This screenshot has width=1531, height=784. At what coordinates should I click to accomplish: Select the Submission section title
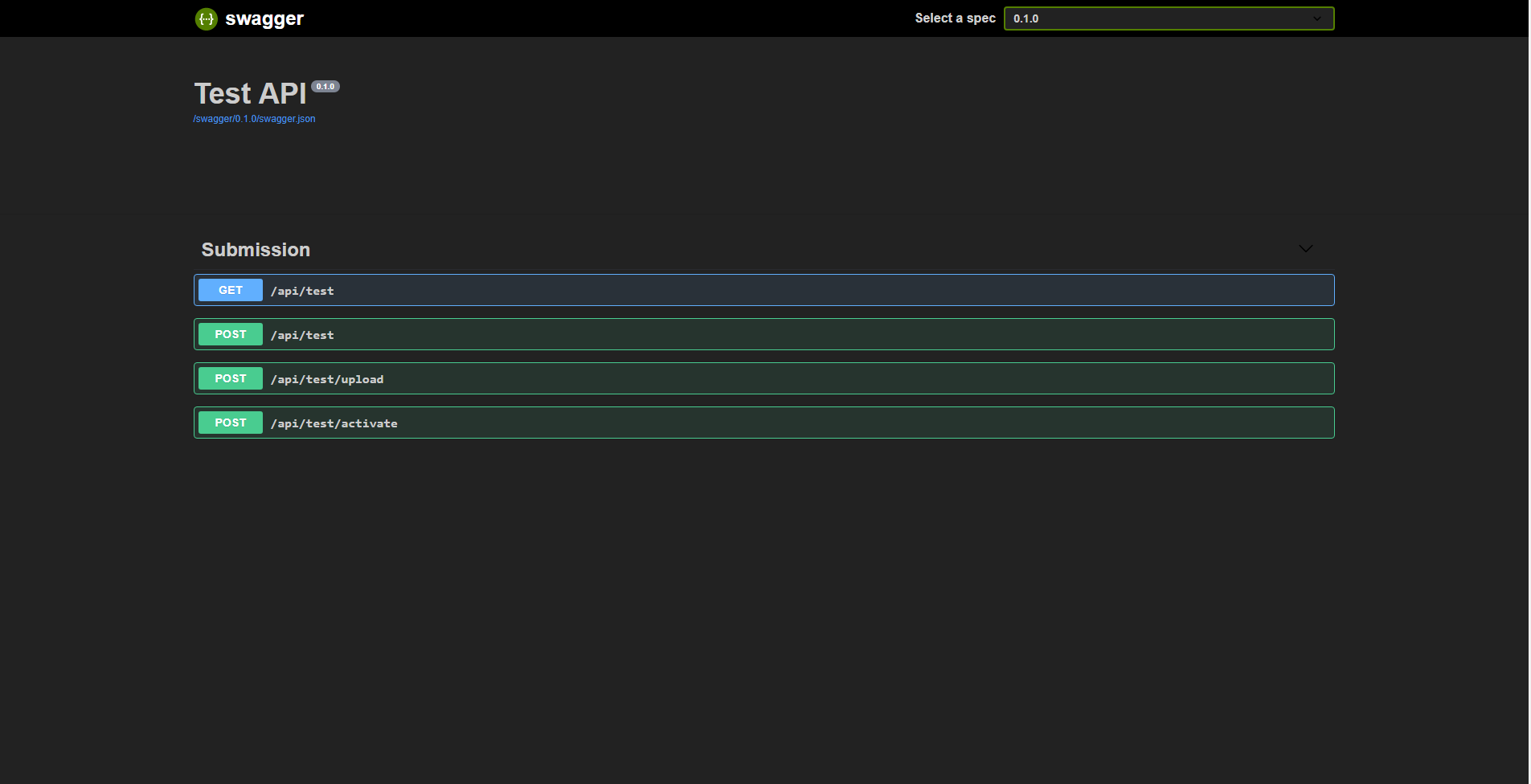tap(256, 249)
